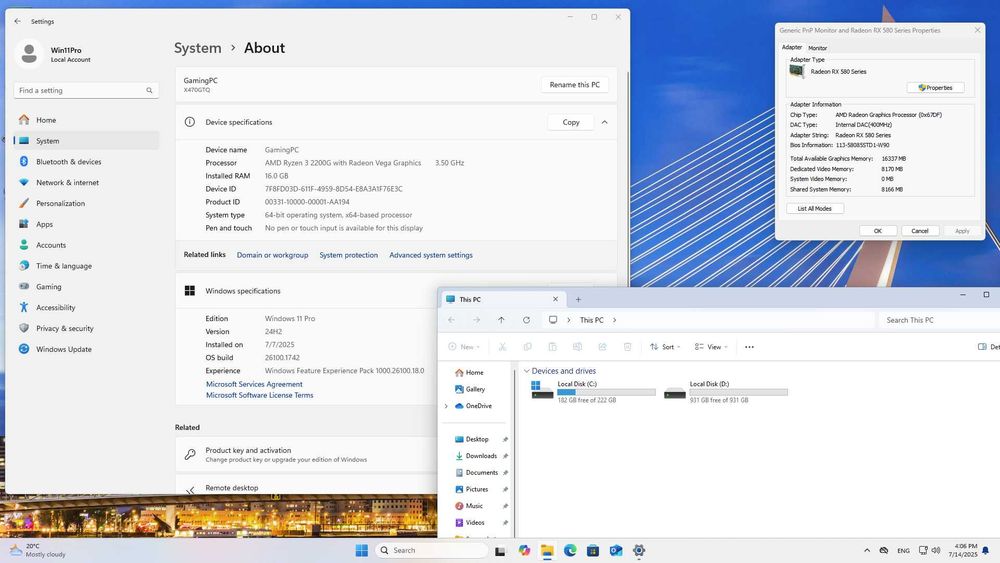The width and height of the screenshot is (1000, 563).
Task: Click breadcrumb chevron after This PC
Action: pyautogui.click(x=614, y=320)
